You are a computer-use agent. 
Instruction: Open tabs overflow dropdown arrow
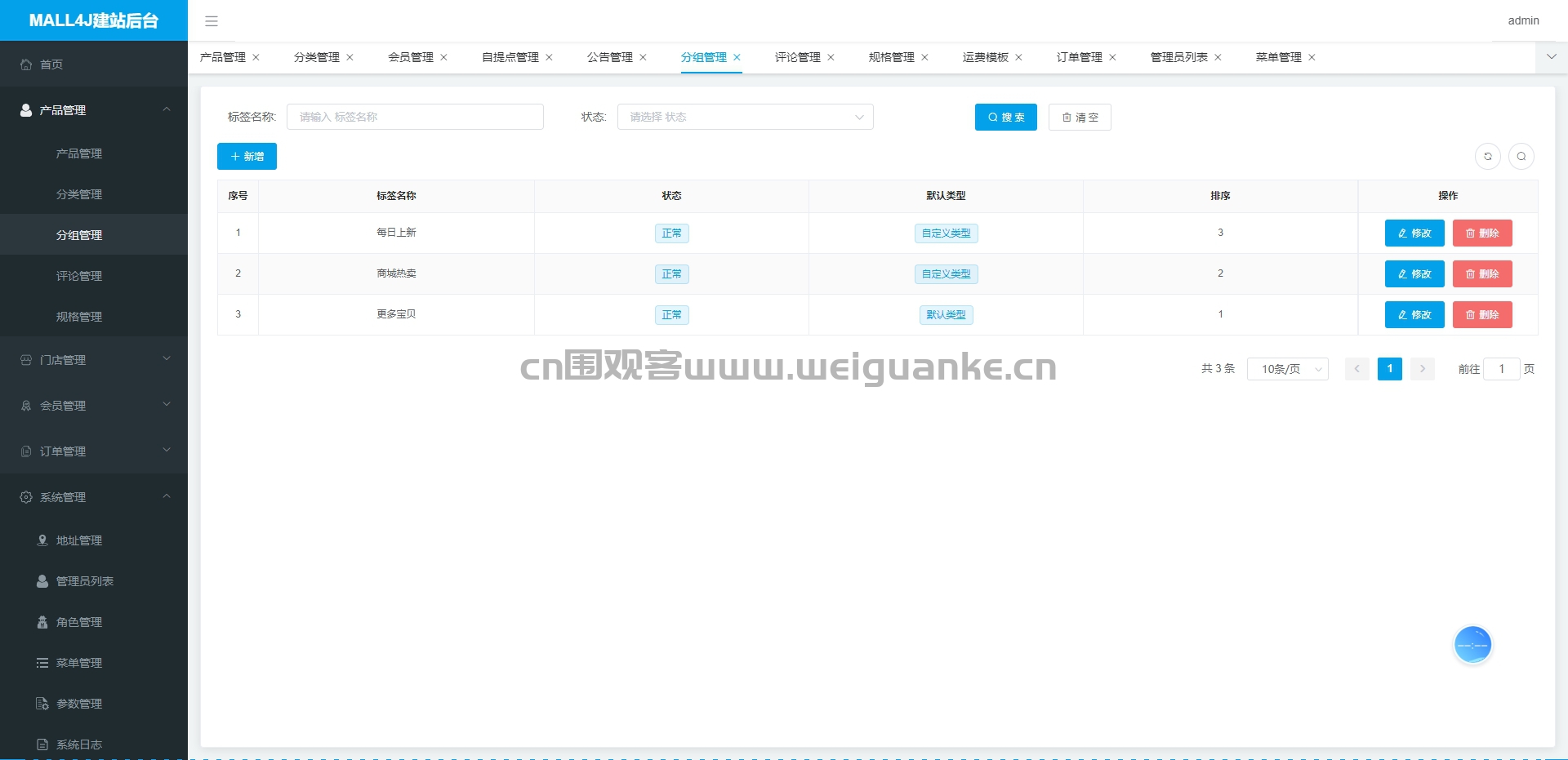coord(1552,57)
